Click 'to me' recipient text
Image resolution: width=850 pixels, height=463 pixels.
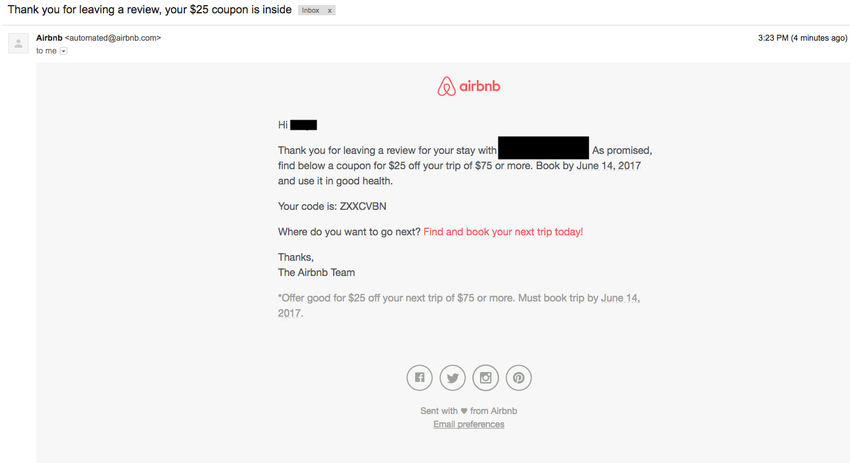point(46,51)
